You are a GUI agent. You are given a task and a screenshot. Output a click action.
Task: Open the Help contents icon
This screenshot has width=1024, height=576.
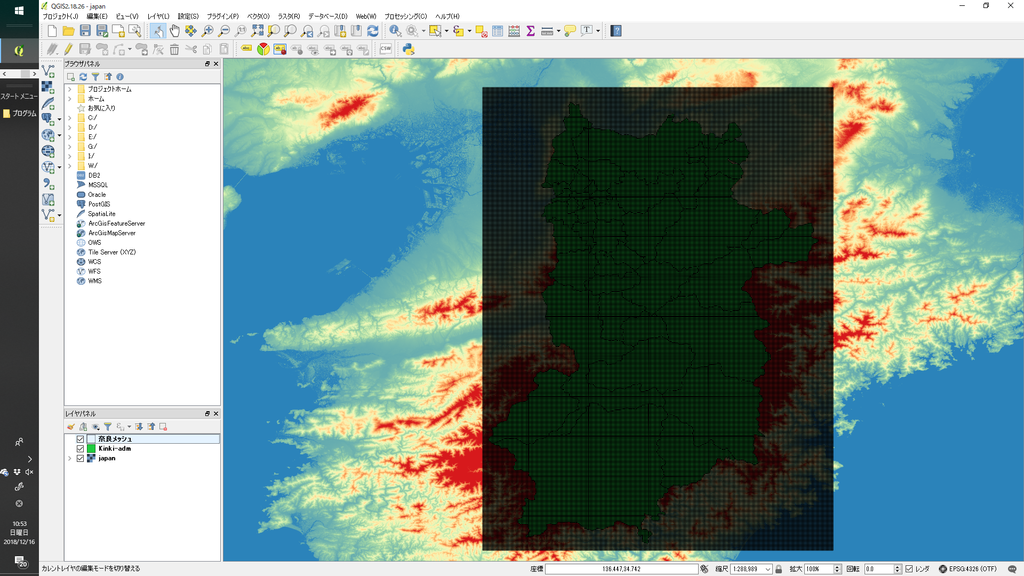[x=616, y=31]
